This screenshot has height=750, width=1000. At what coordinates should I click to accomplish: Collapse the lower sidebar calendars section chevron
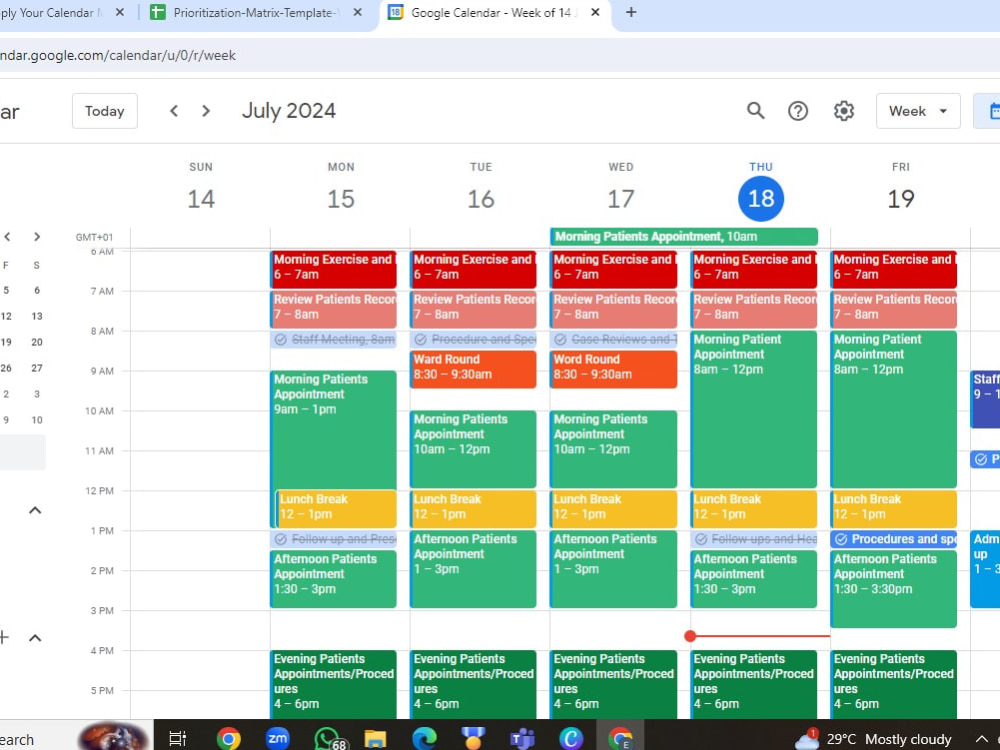tap(35, 638)
